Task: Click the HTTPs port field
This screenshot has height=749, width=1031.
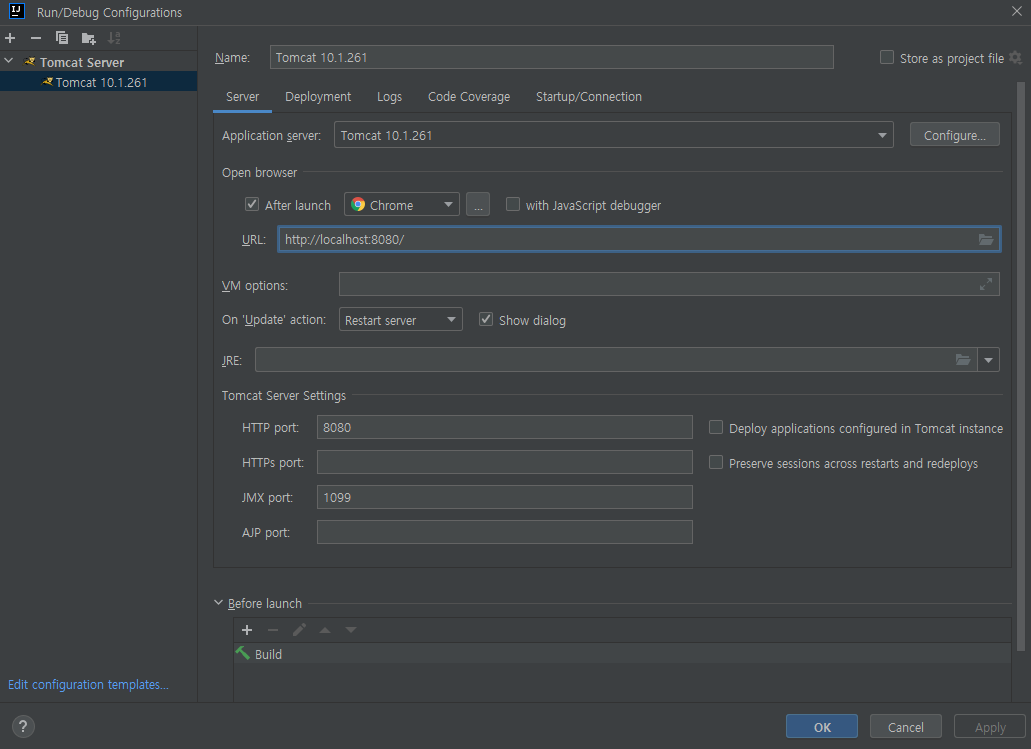Action: pos(504,462)
